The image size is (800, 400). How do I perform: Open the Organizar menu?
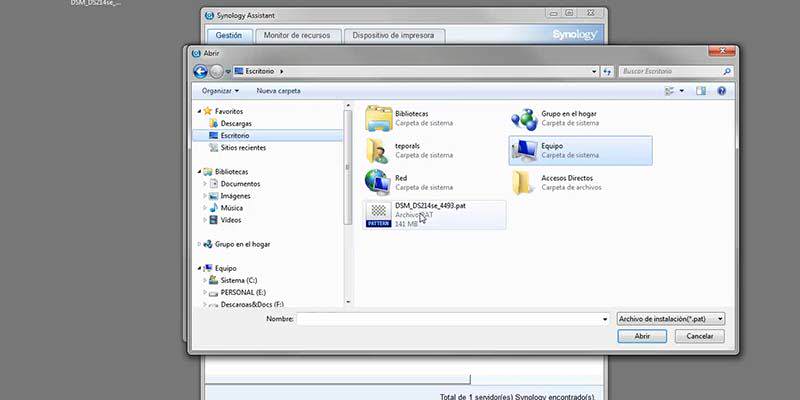(x=220, y=91)
